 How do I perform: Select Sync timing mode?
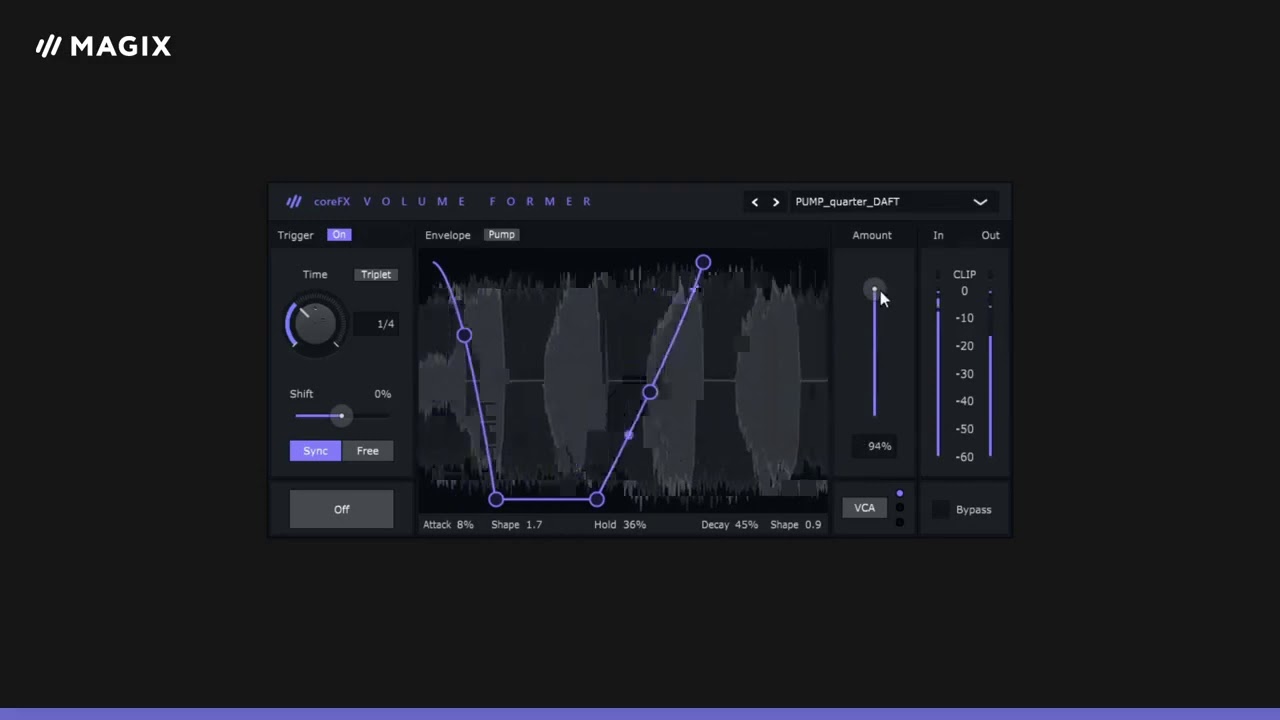tap(315, 451)
